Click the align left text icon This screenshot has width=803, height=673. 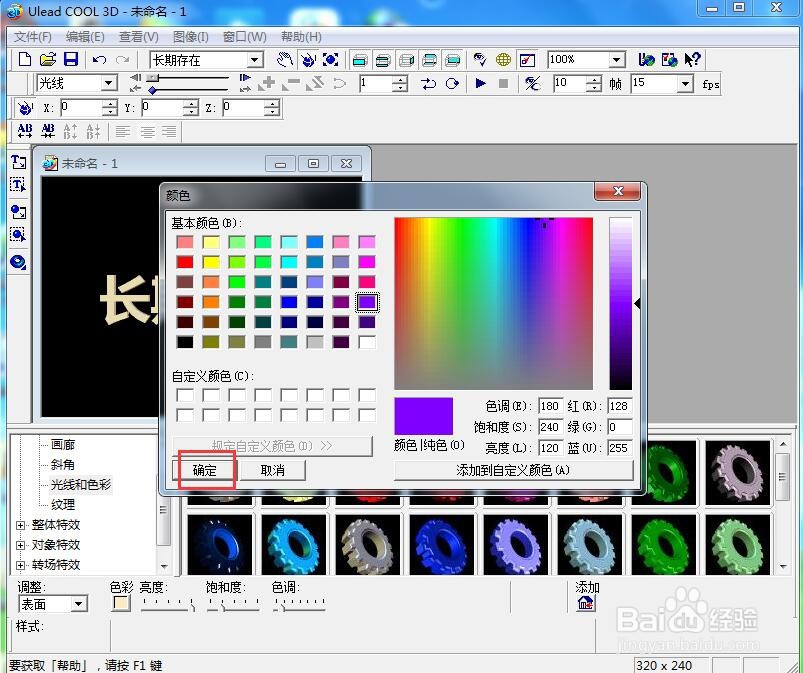122,132
